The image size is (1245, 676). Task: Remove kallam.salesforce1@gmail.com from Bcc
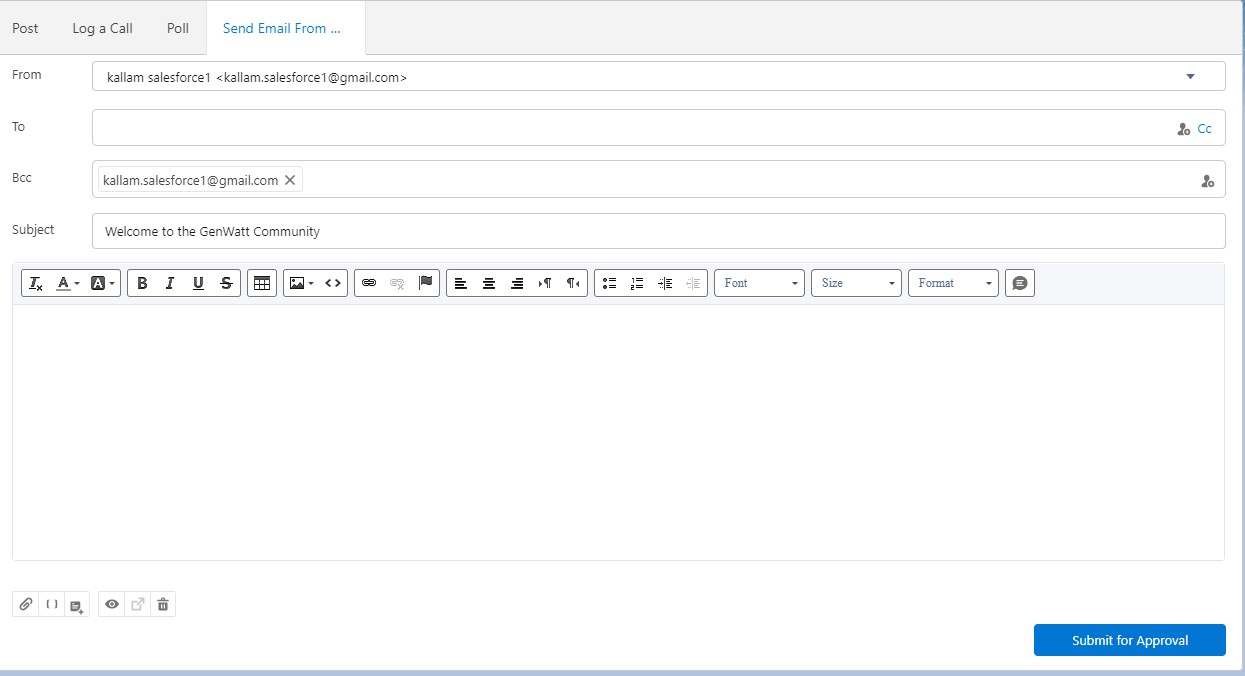click(290, 180)
